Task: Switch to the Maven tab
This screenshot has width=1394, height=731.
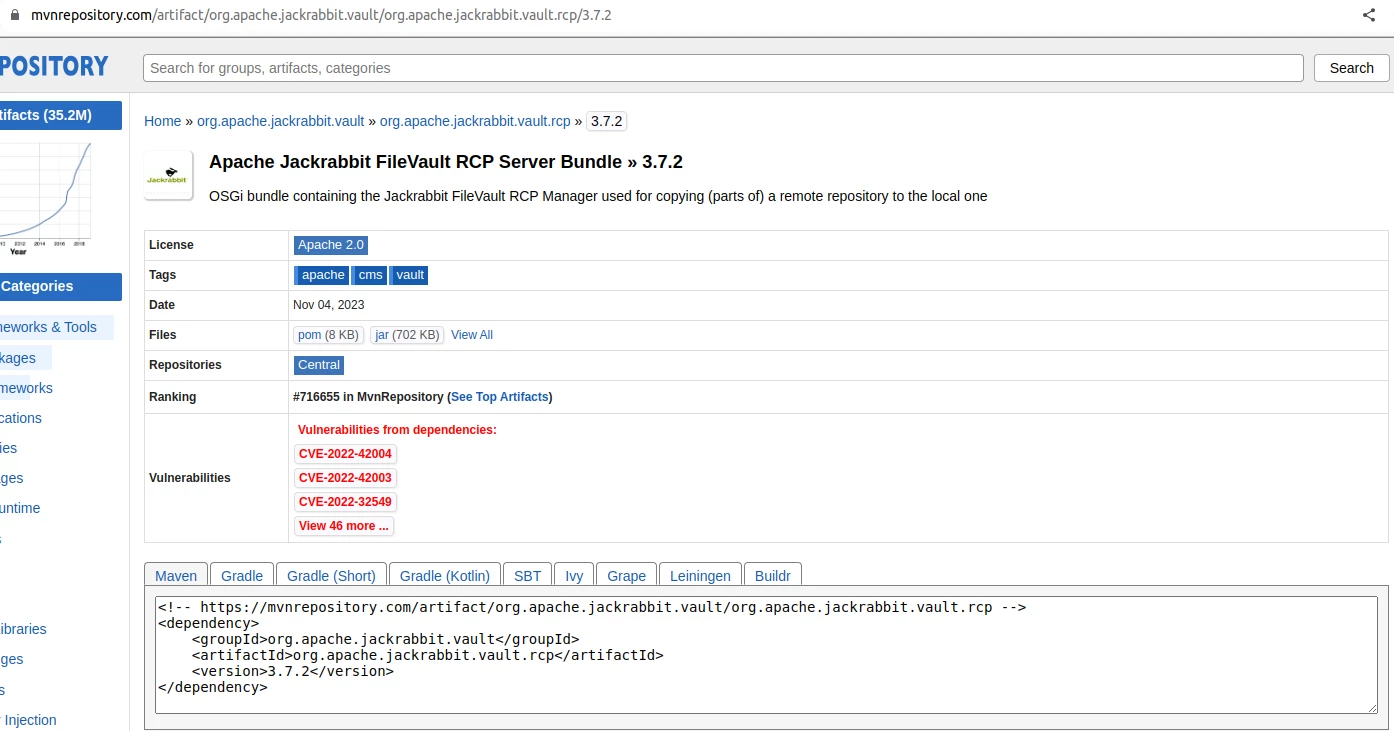Action: point(176,575)
